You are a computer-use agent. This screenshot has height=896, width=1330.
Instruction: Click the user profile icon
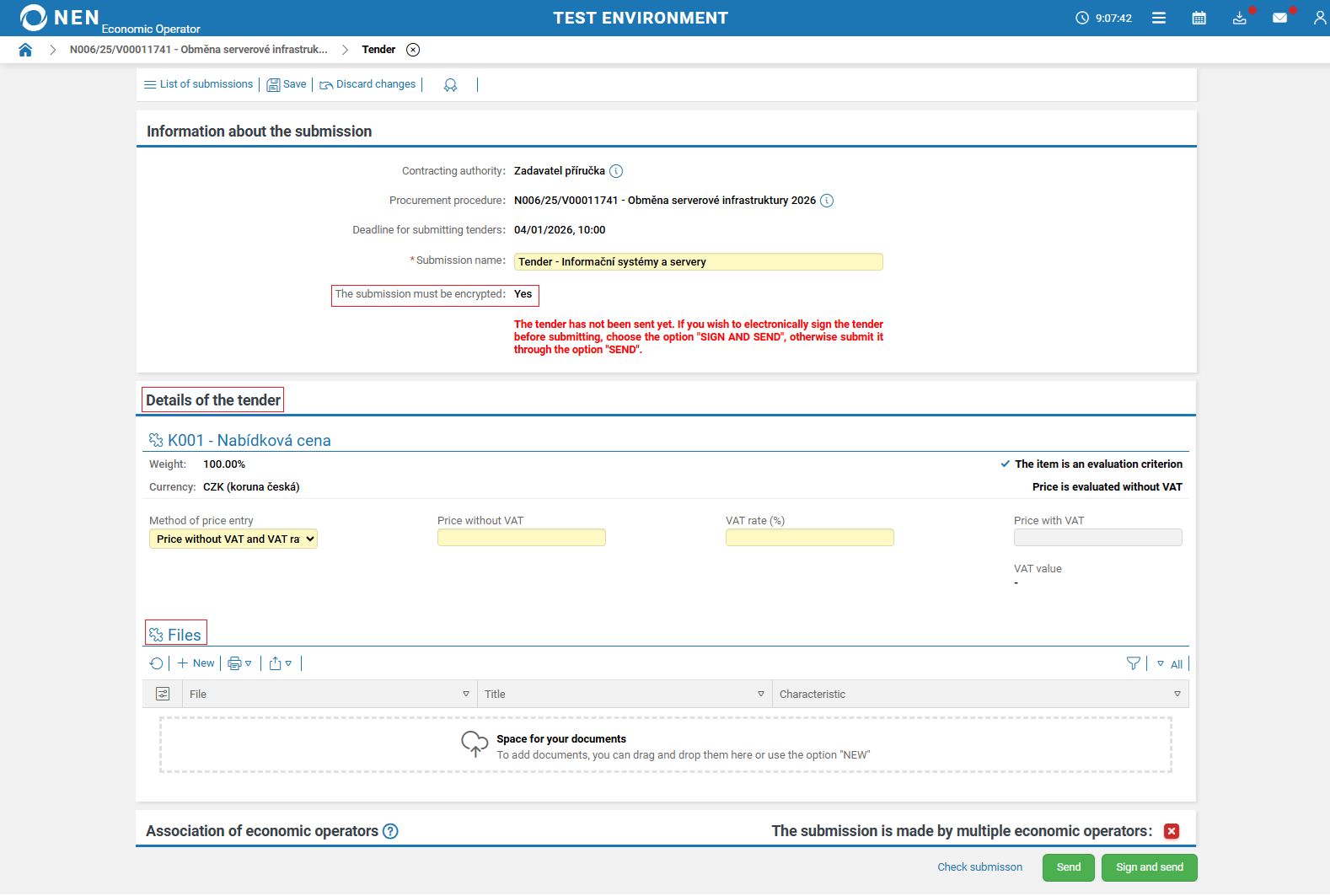[1319, 18]
